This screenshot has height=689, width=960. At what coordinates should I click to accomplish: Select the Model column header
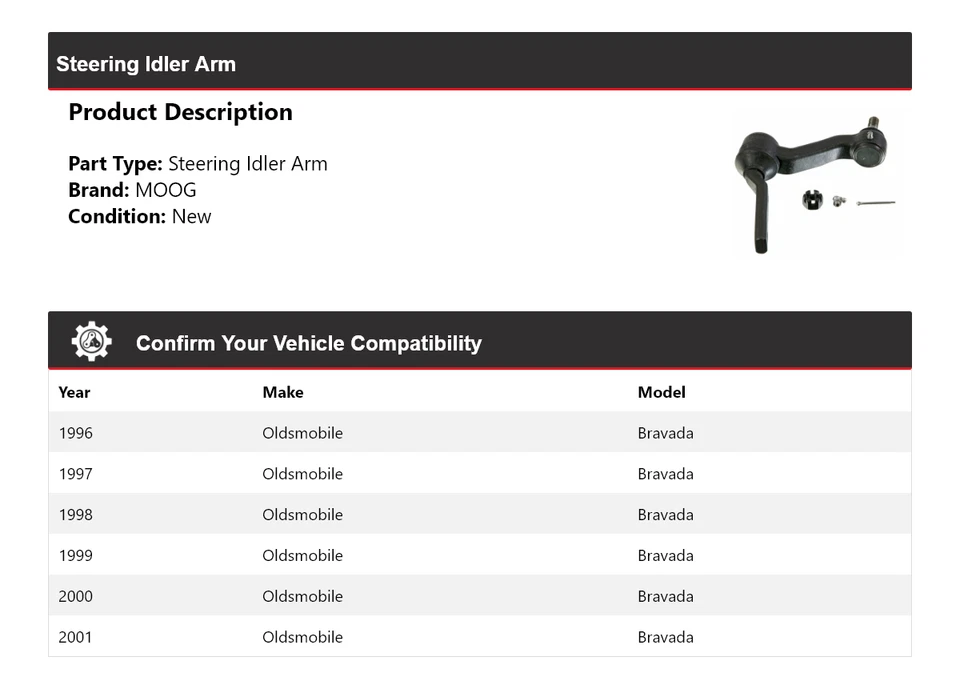click(x=661, y=392)
